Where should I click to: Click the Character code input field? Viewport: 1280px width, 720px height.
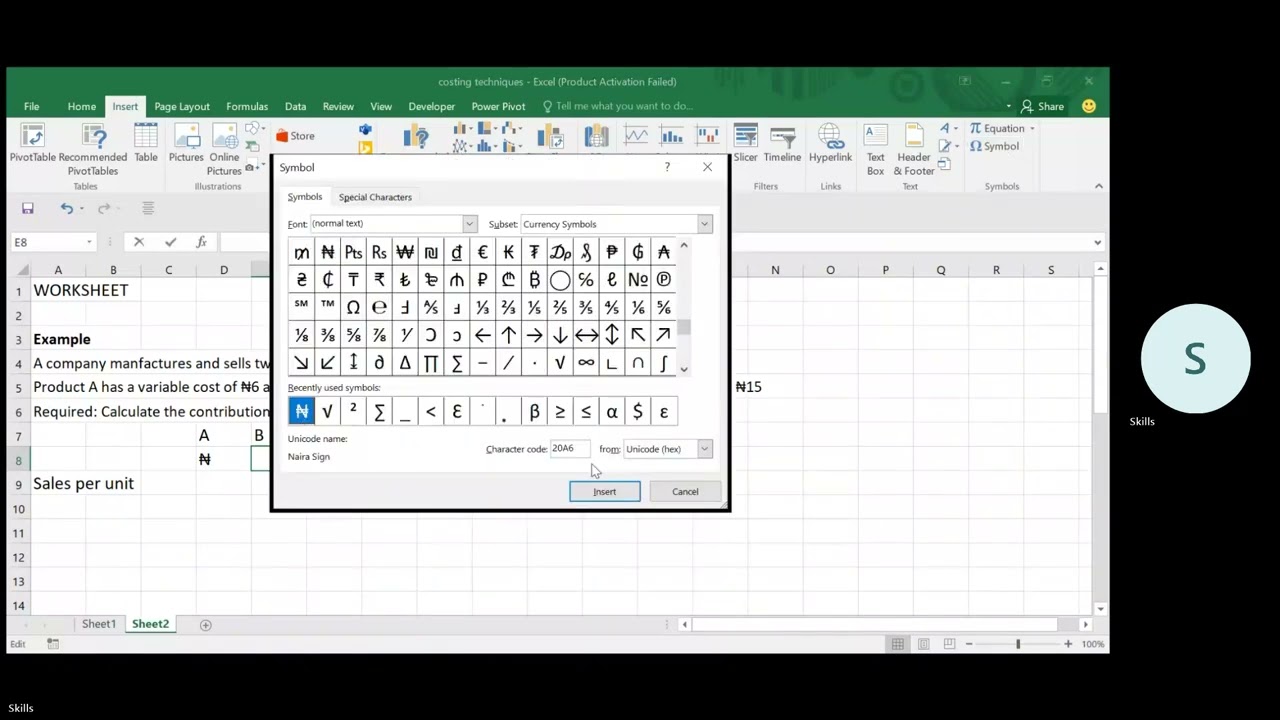(x=570, y=449)
